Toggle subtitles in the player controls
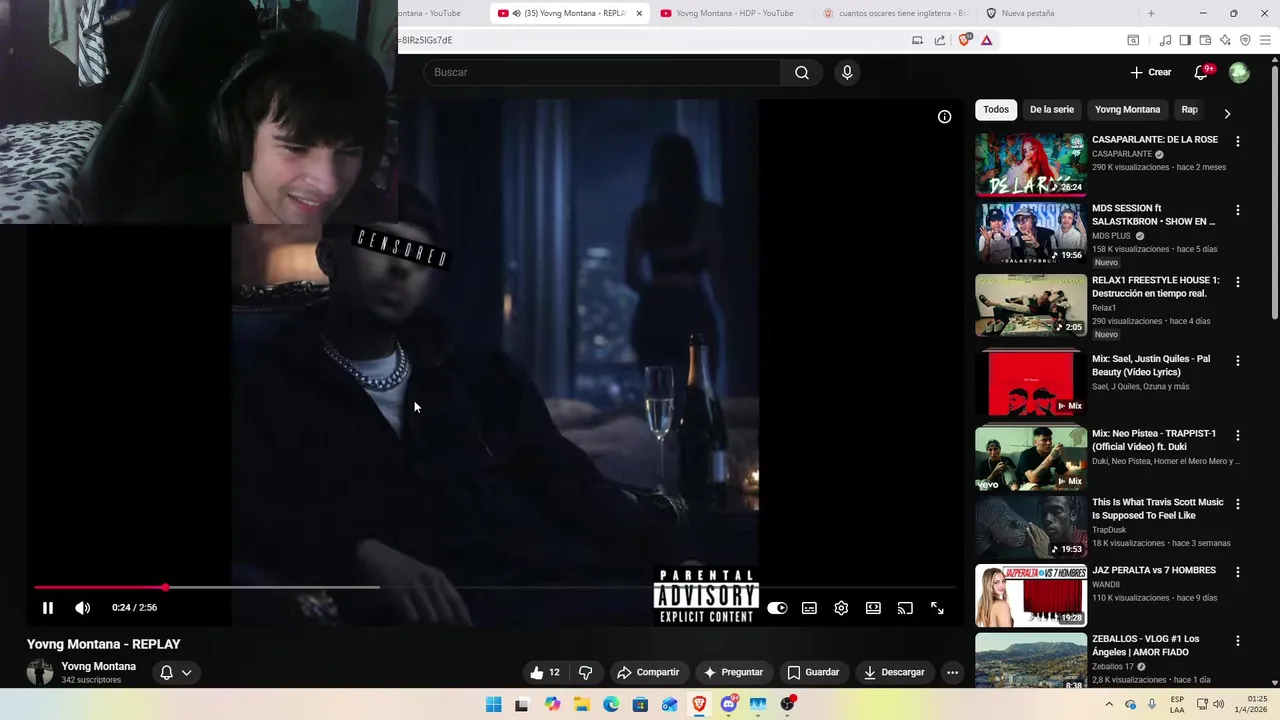The height and width of the screenshot is (720, 1280). [809, 608]
